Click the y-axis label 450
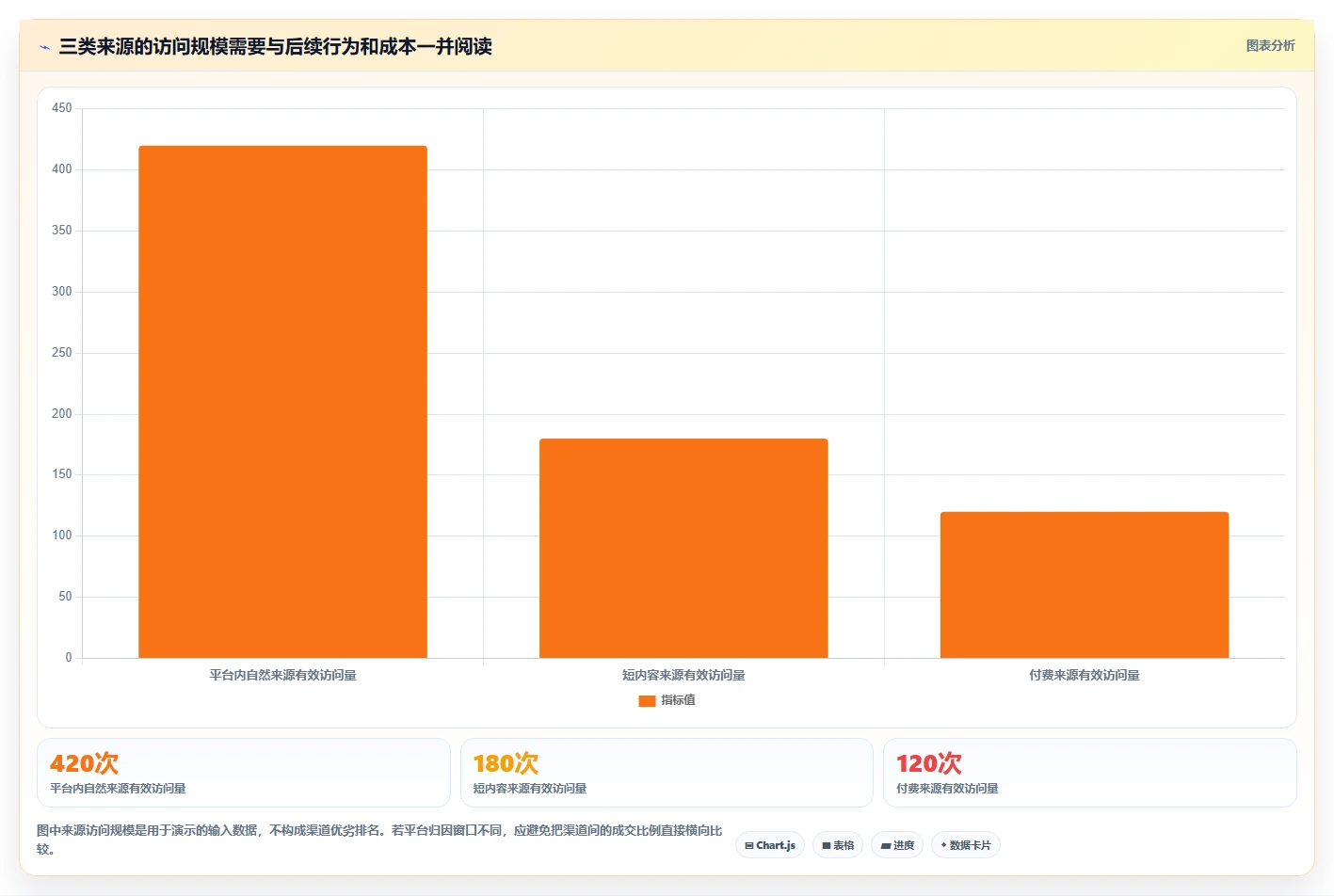Viewport: 1334px width, 896px height. (62, 108)
